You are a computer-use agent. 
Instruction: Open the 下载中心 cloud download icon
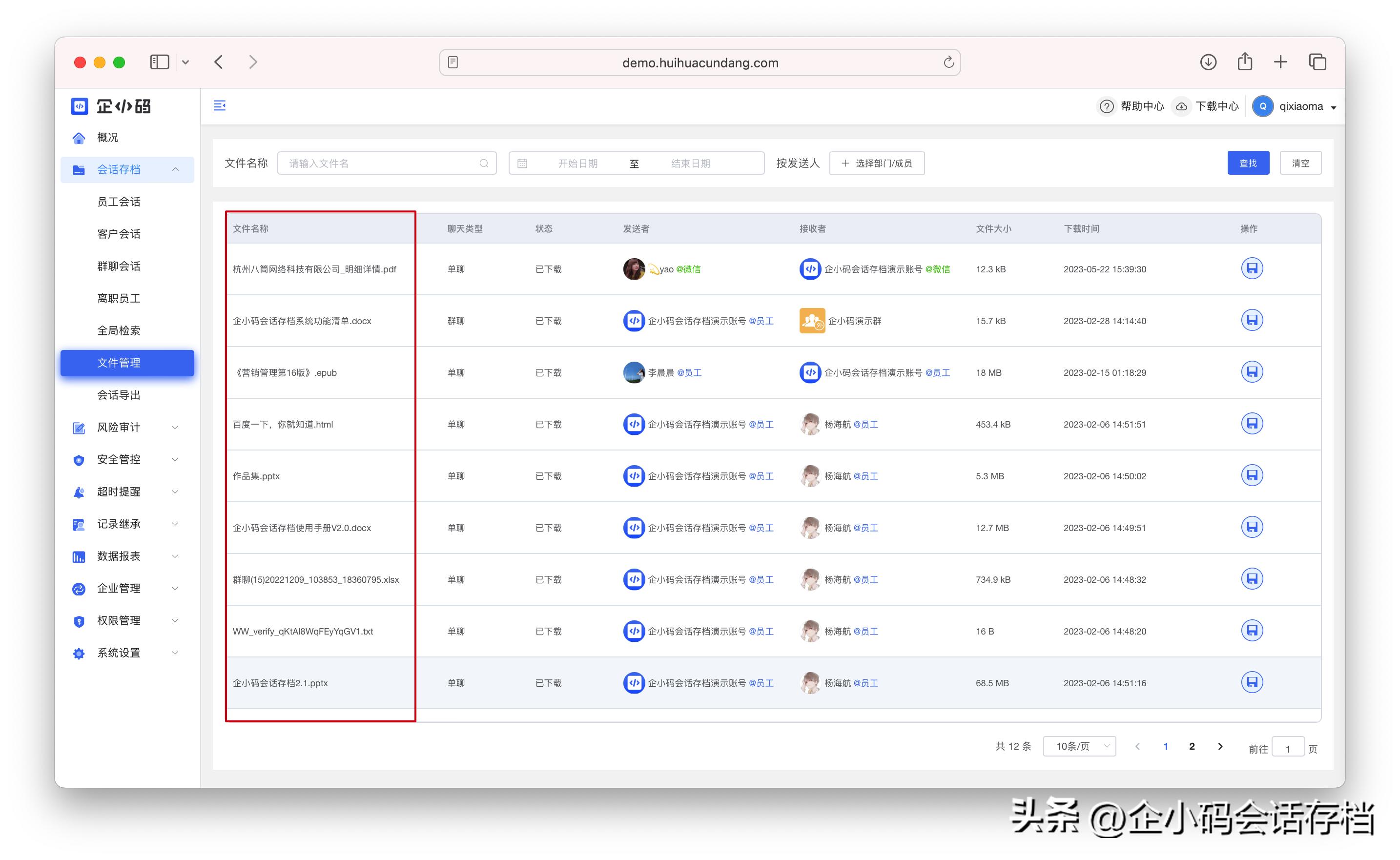pyautogui.click(x=1182, y=106)
